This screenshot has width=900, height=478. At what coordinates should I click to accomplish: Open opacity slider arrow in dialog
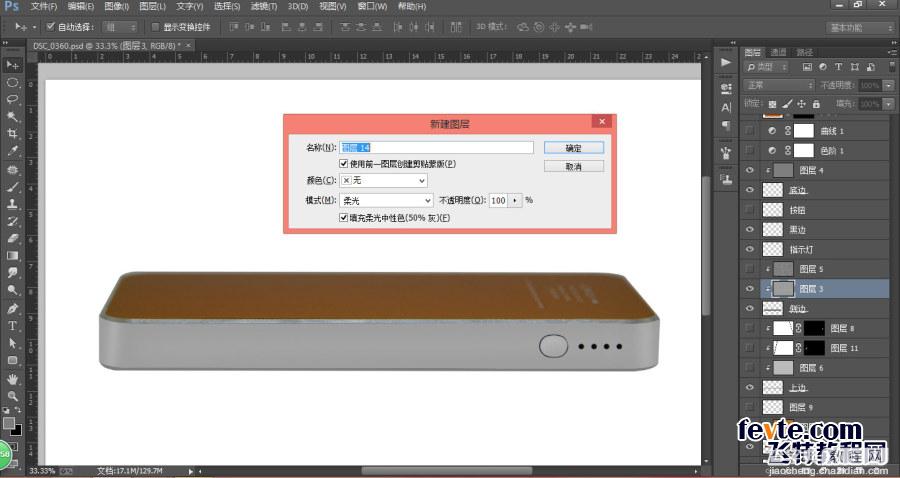tap(514, 200)
